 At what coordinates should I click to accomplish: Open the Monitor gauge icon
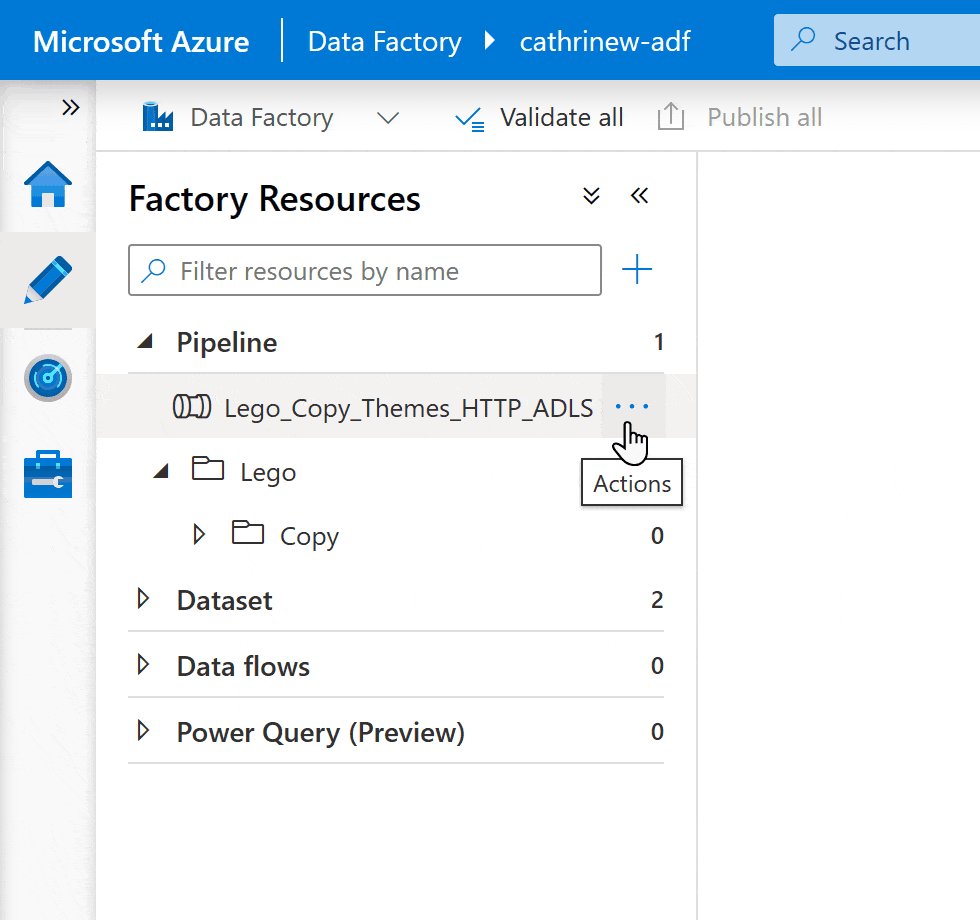(x=48, y=377)
